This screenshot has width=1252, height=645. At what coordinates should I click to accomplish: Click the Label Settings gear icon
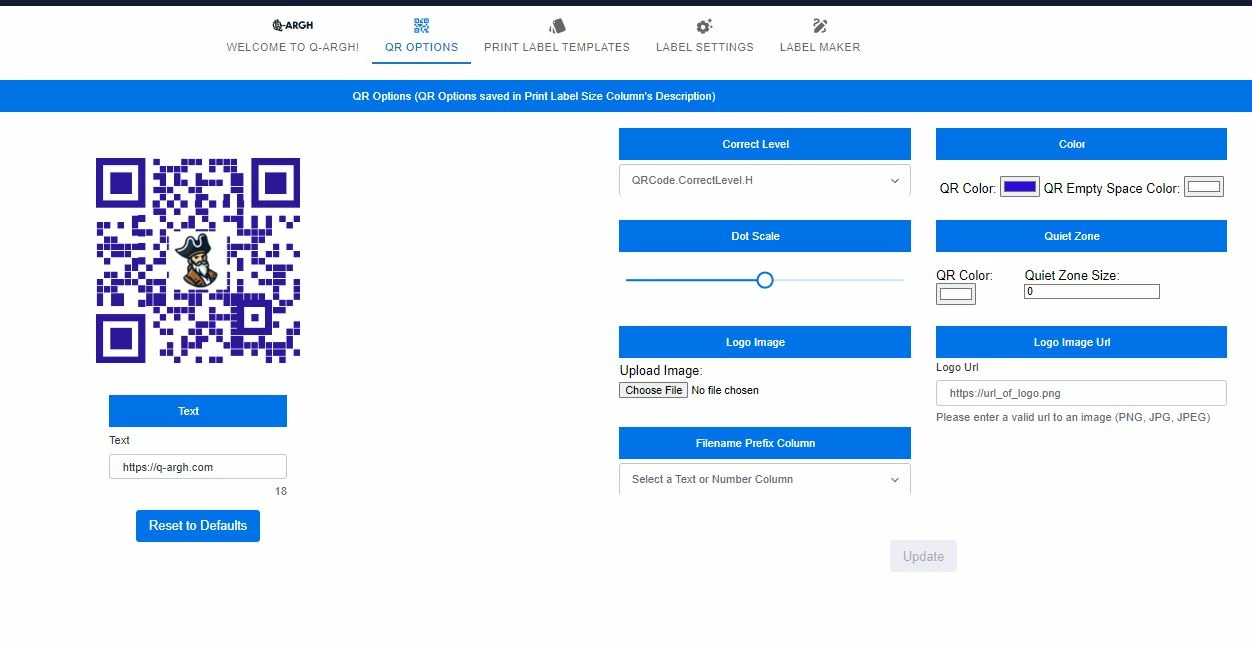[704, 26]
